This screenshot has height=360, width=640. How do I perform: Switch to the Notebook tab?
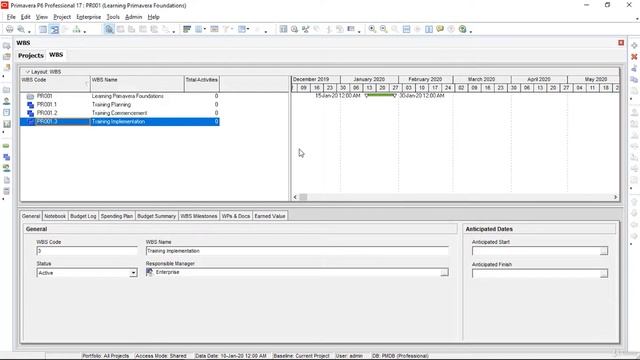pyautogui.click(x=55, y=216)
